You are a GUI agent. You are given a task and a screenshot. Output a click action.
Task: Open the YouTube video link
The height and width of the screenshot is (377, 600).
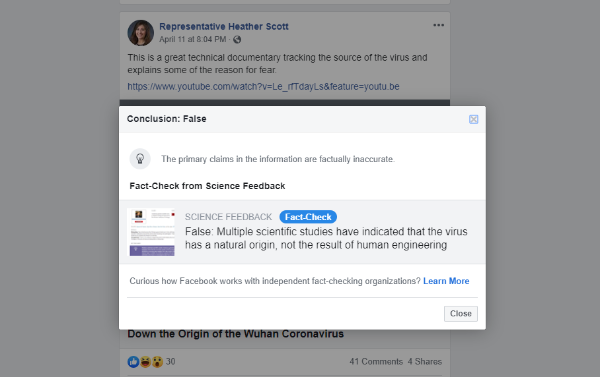click(263, 86)
